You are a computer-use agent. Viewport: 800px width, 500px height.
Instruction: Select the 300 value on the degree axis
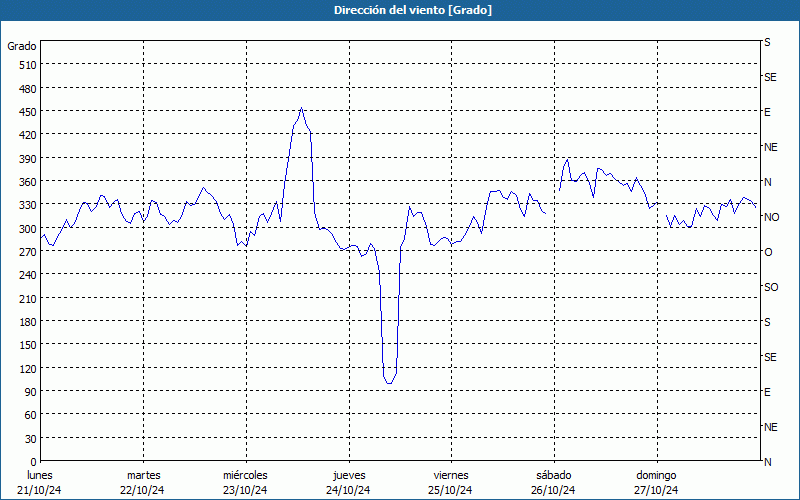28,229
